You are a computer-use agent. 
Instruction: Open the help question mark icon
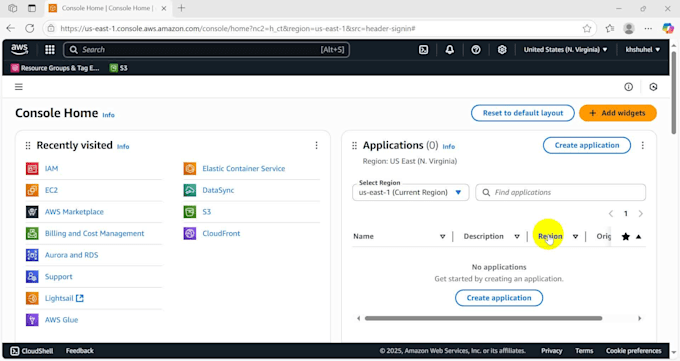coord(476,49)
